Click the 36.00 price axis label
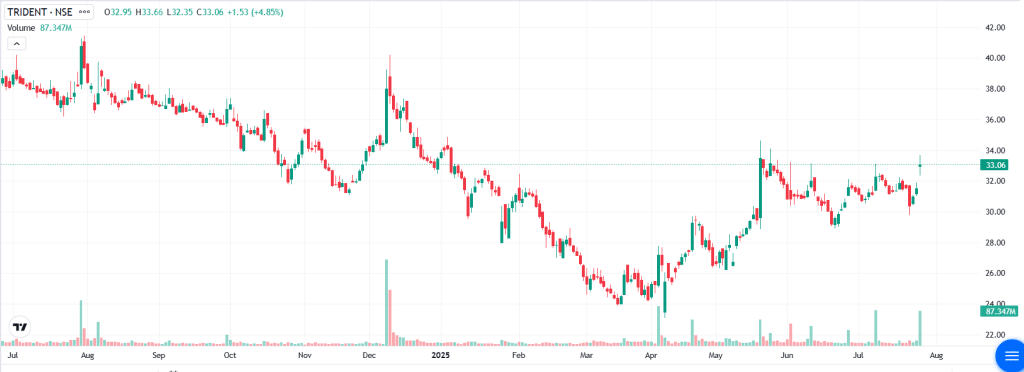The image size is (1024, 372). click(x=995, y=119)
